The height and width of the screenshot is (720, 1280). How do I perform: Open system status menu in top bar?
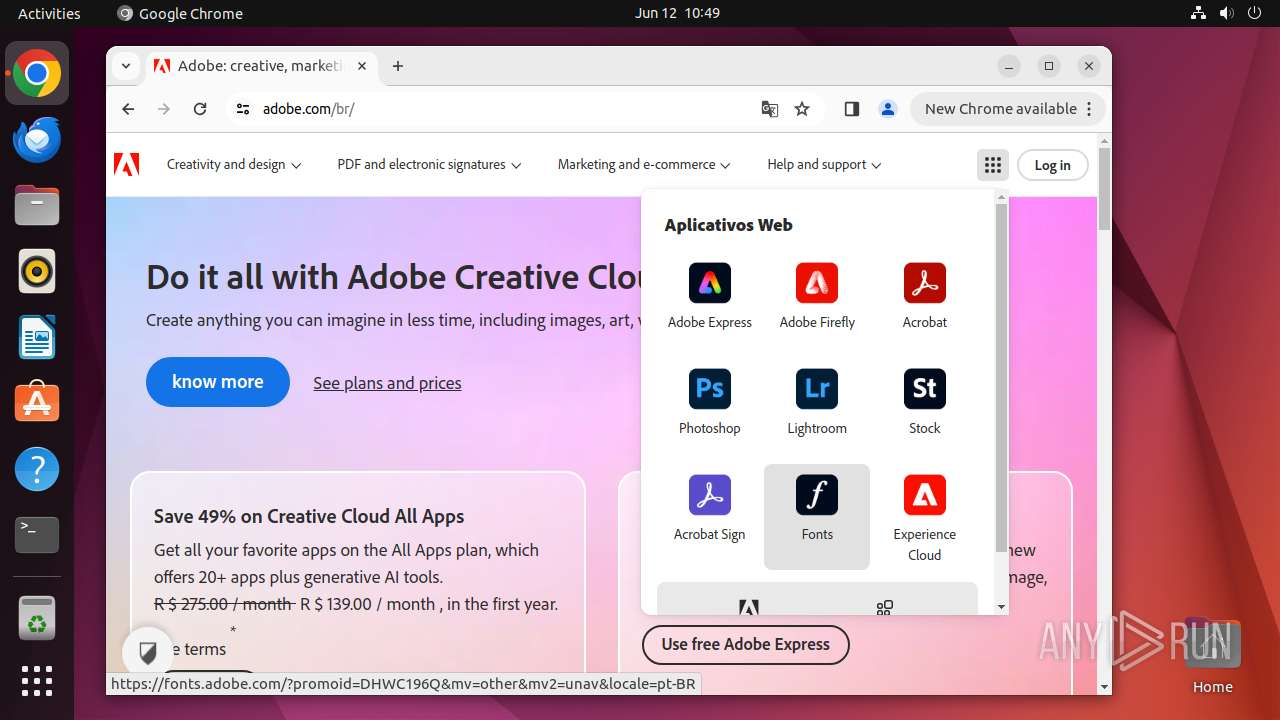click(1226, 13)
